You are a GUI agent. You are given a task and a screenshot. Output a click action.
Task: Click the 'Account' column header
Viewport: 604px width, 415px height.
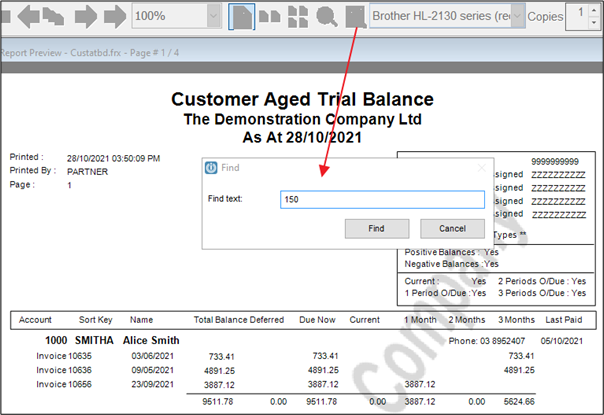pos(35,320)
